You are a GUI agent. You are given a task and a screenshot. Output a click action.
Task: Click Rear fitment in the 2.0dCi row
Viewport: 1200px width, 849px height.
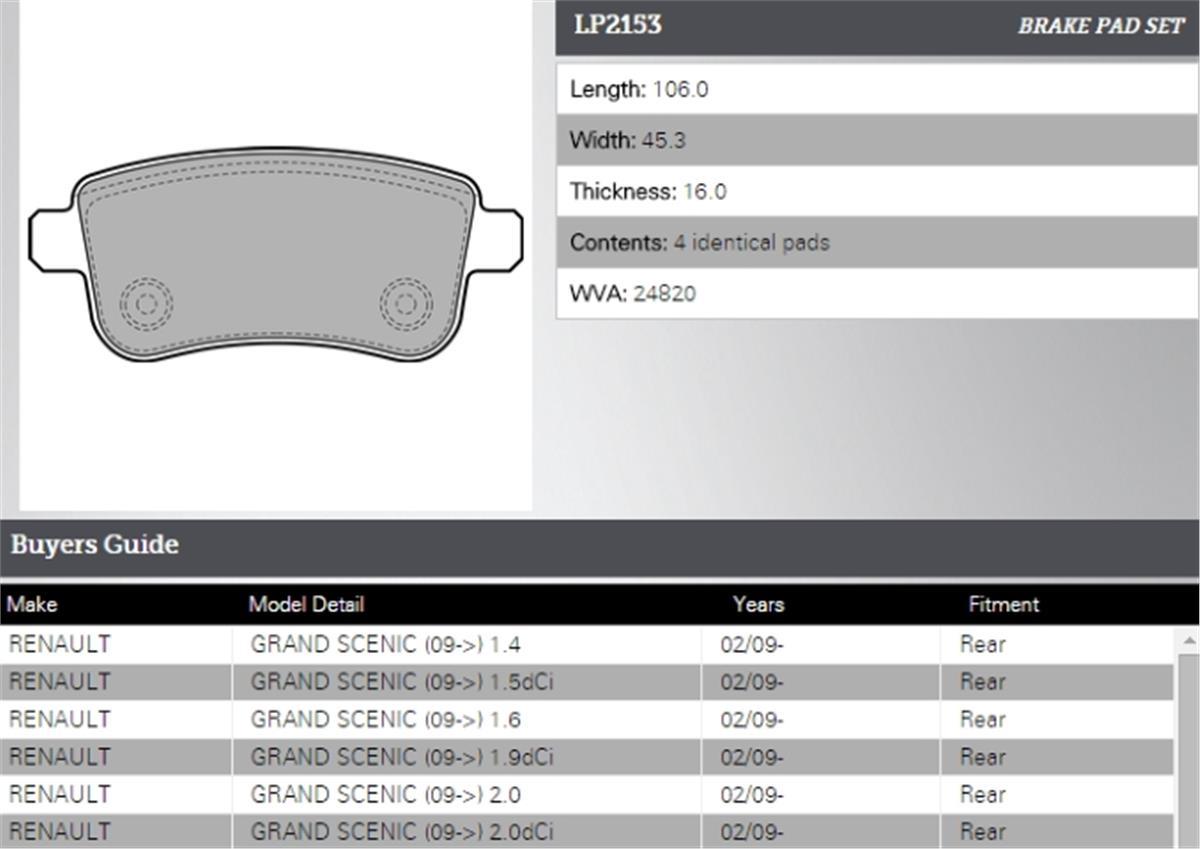[x=982, y=832]
